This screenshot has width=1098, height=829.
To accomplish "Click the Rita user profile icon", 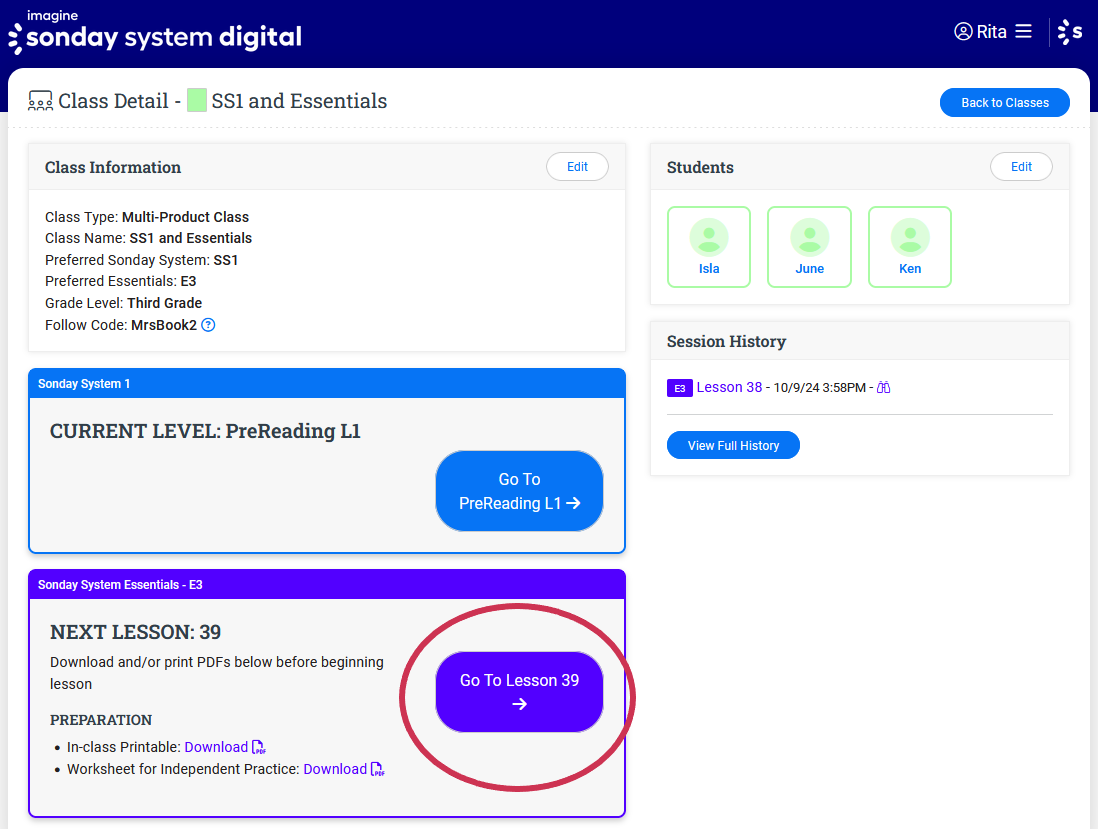I will tap(963, 32).
